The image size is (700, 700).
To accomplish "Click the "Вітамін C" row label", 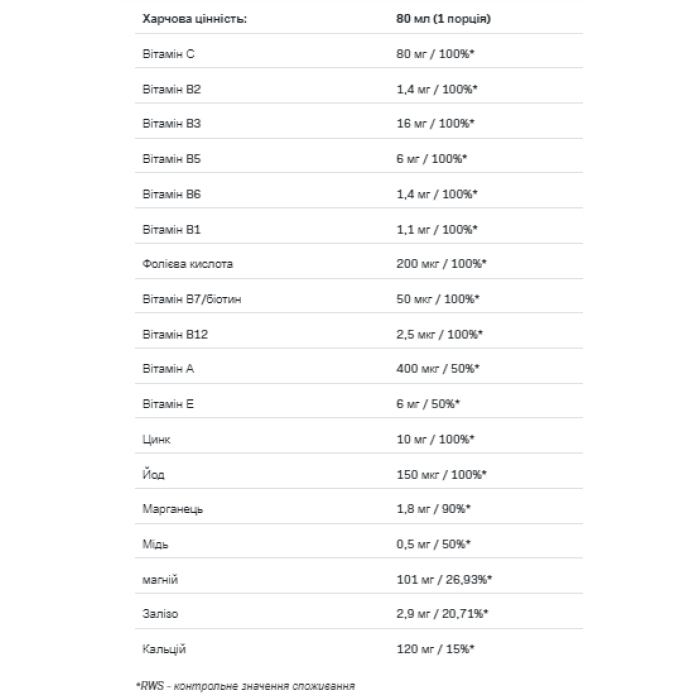I will 169,53.
